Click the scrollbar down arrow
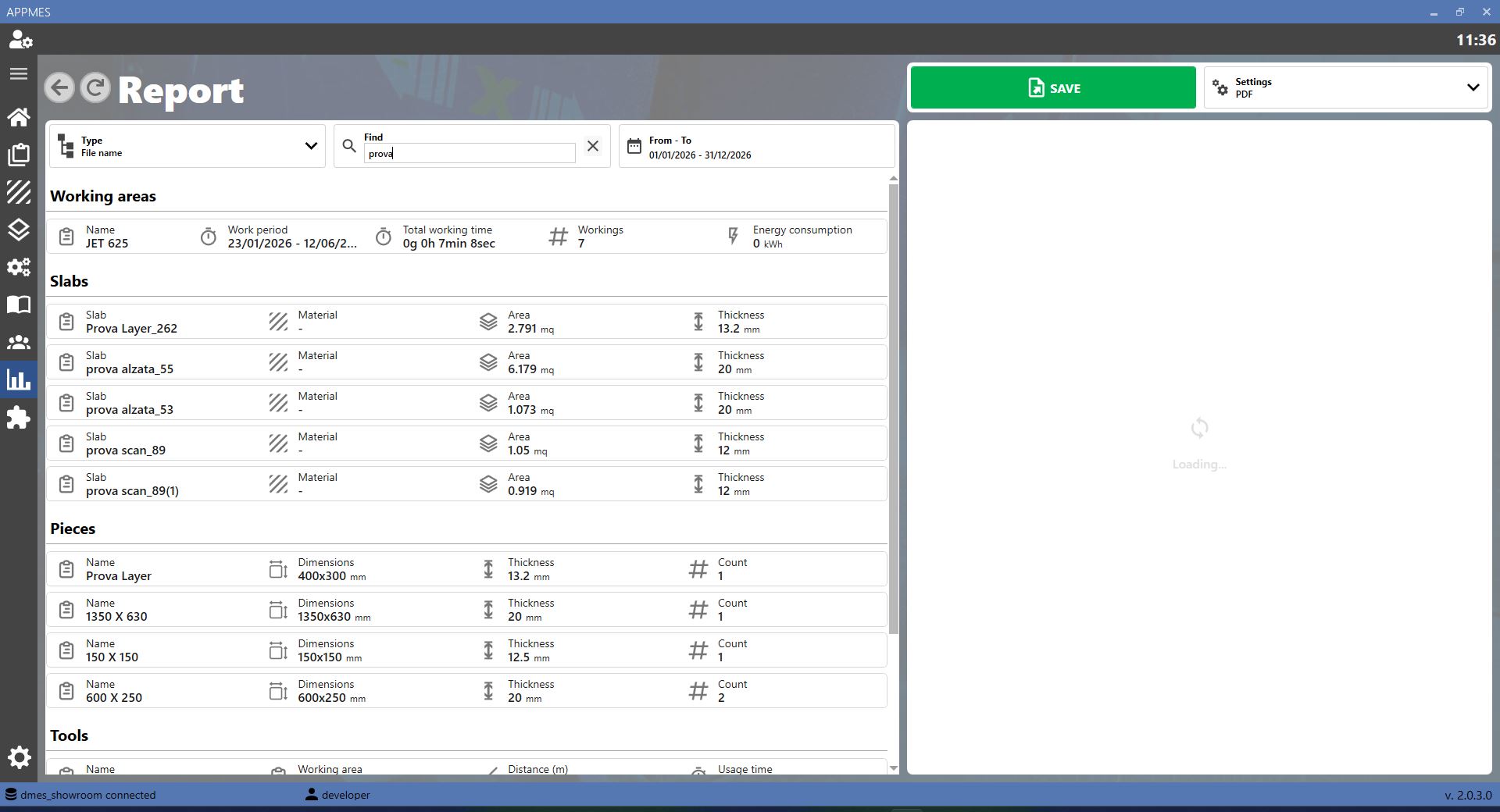Image resolution: width=1500 pixels, height=812 pixels. pyautogui.click(x=894, y=768)
